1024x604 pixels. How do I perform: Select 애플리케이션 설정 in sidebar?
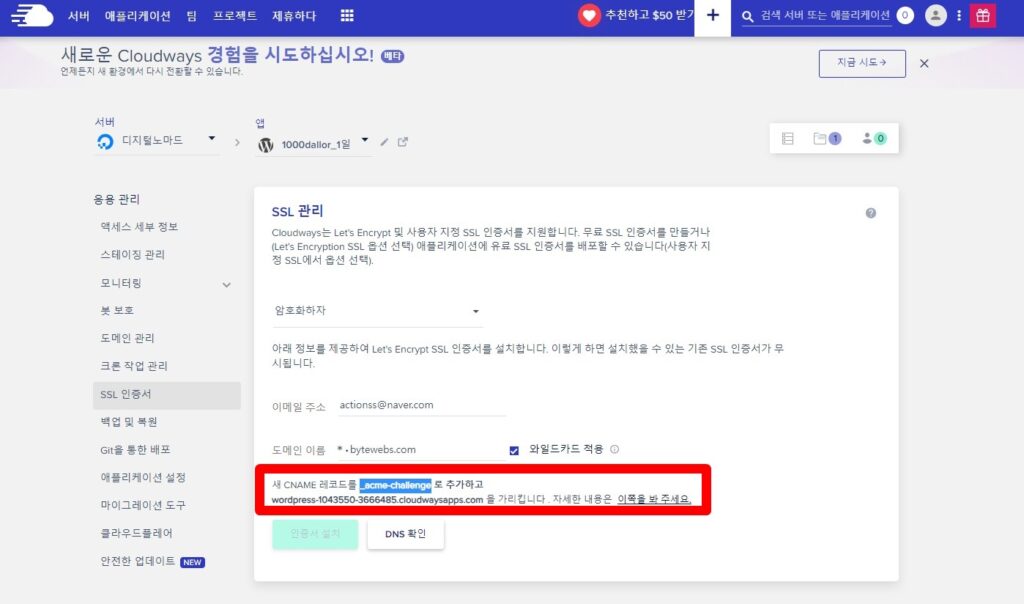click(x=143, y=477)
